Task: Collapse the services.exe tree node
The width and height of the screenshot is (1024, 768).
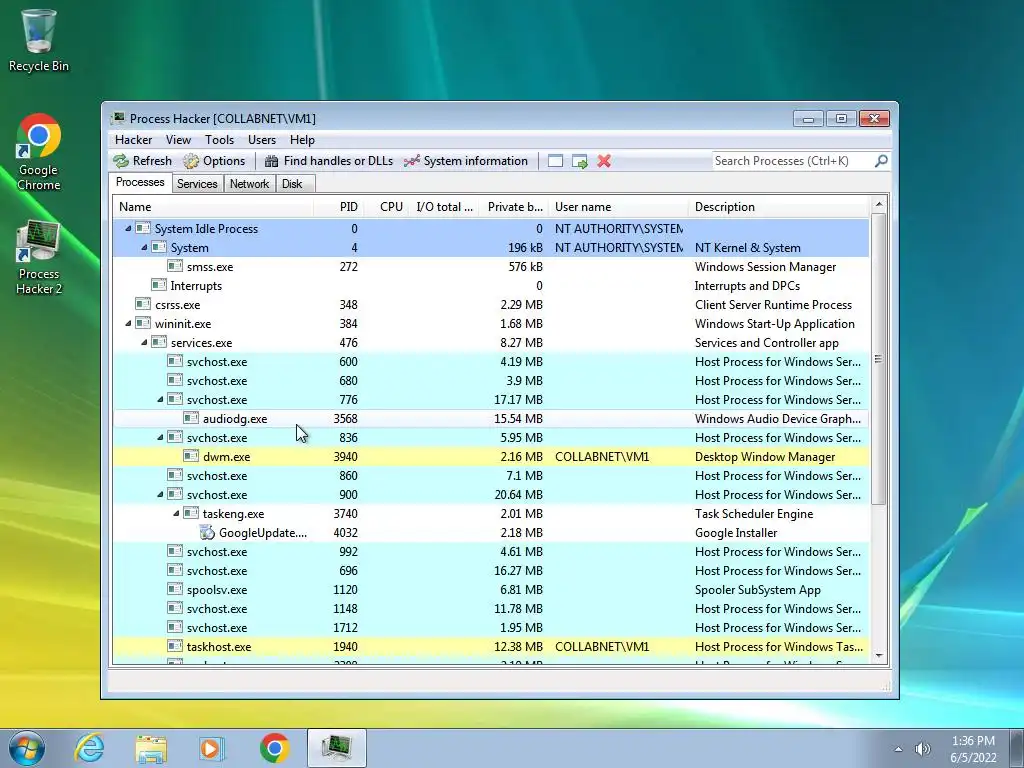Action: tap(144, 342)
